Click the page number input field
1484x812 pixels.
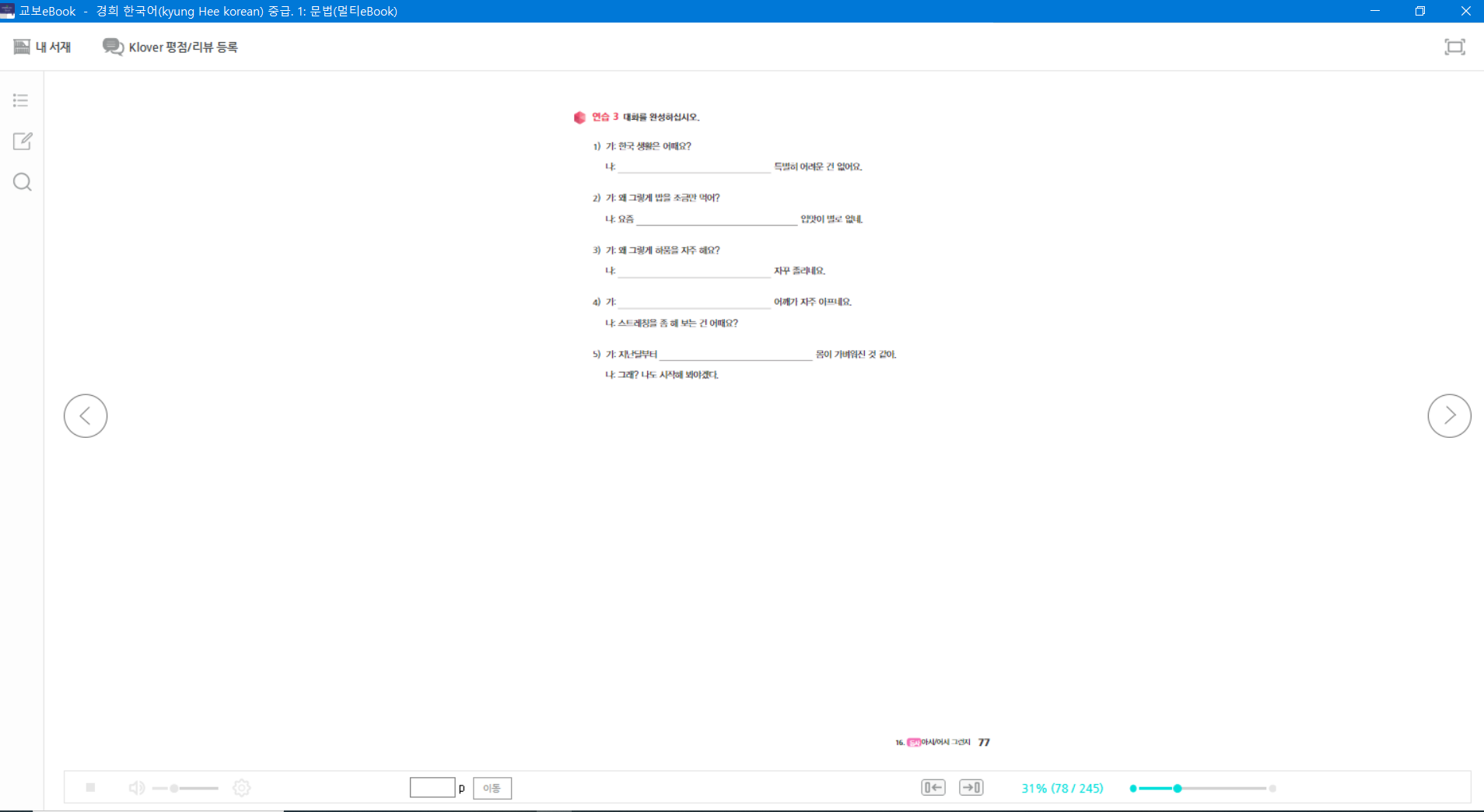click(x=432, y=788)
